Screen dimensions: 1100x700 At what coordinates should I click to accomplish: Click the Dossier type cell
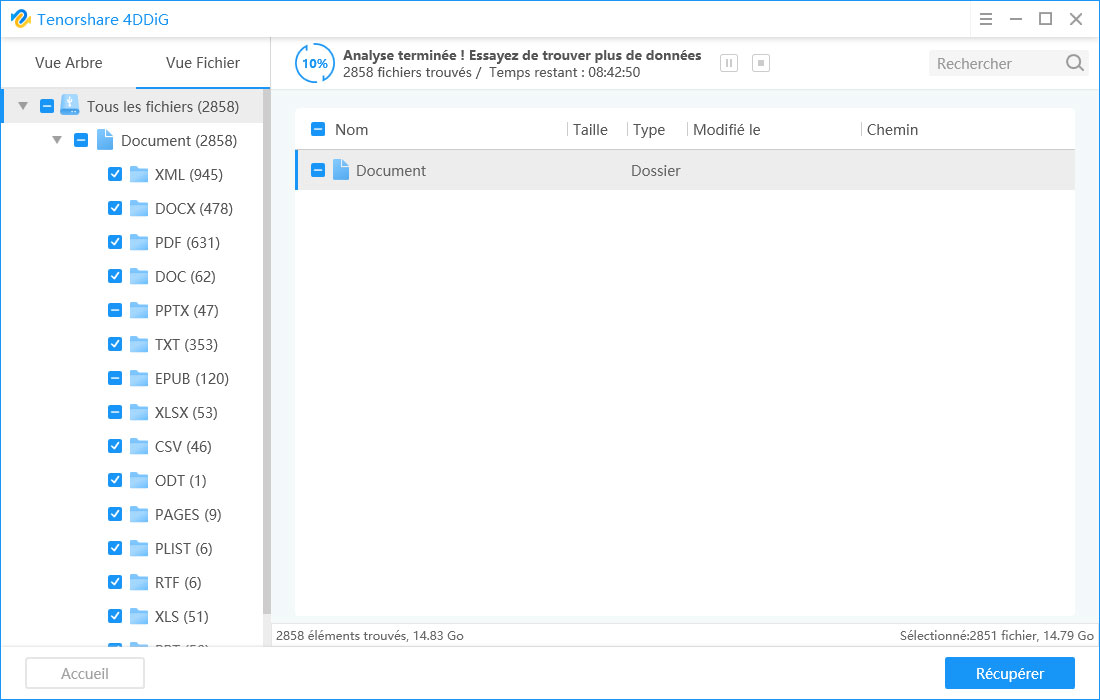(x=656, y=170)
